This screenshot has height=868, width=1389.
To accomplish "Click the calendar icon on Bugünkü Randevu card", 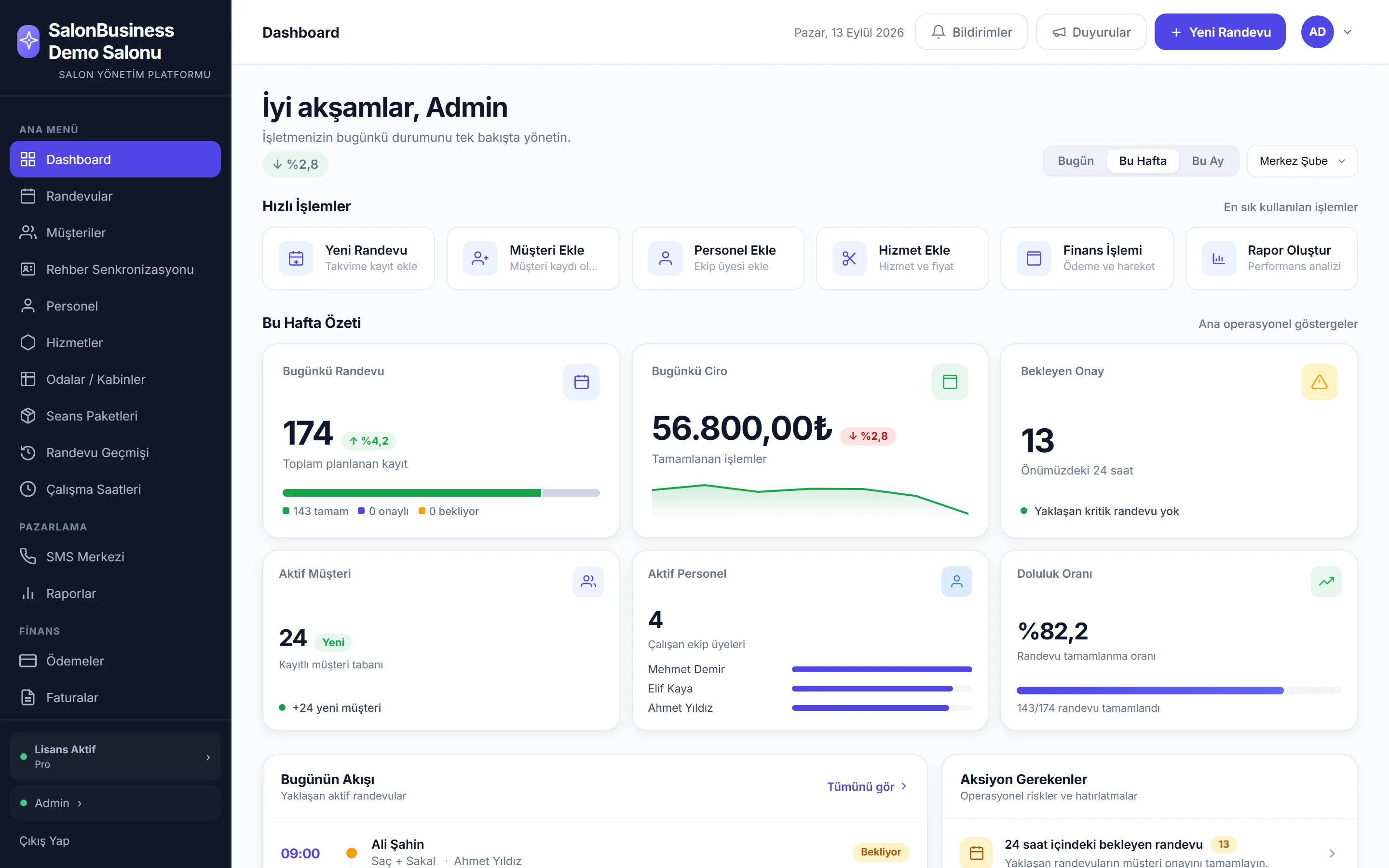I will point(582,382).
